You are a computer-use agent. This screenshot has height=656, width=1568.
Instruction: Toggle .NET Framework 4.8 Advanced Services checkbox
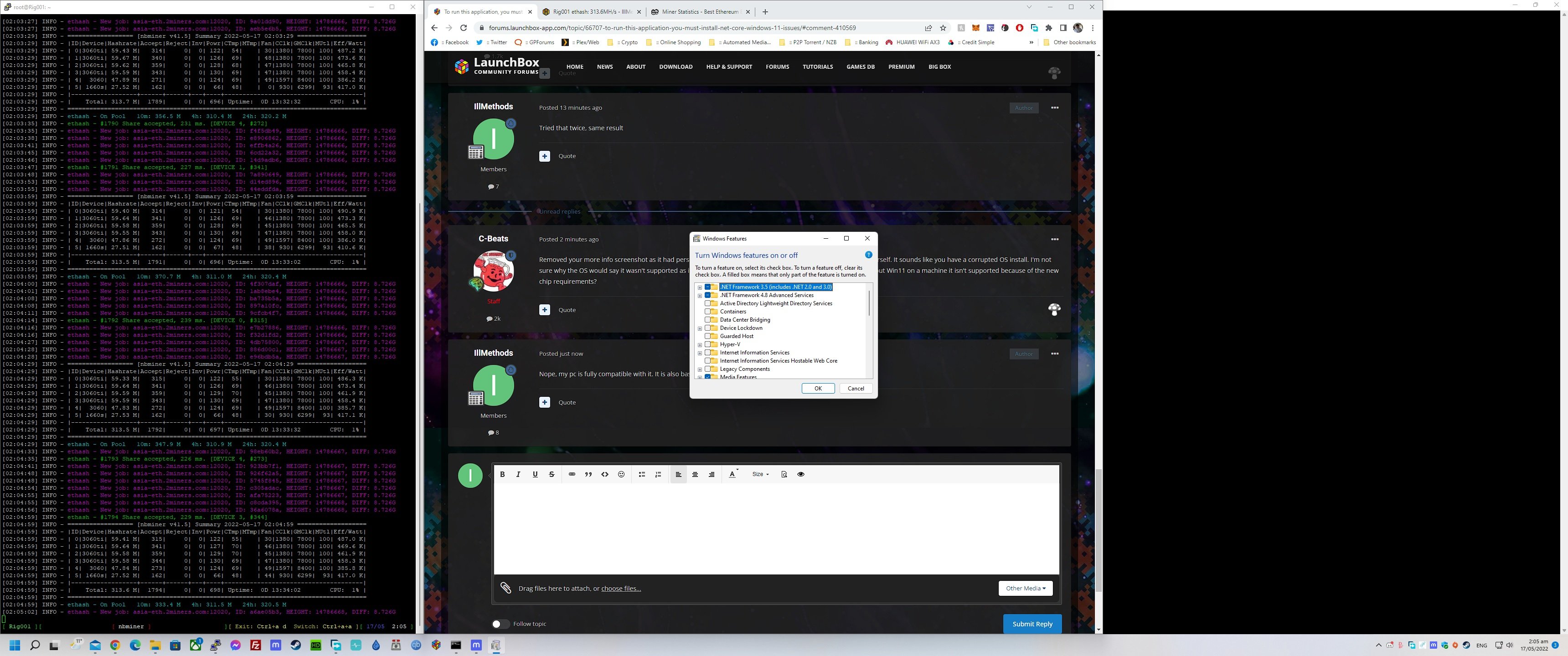tap(708, 295)
